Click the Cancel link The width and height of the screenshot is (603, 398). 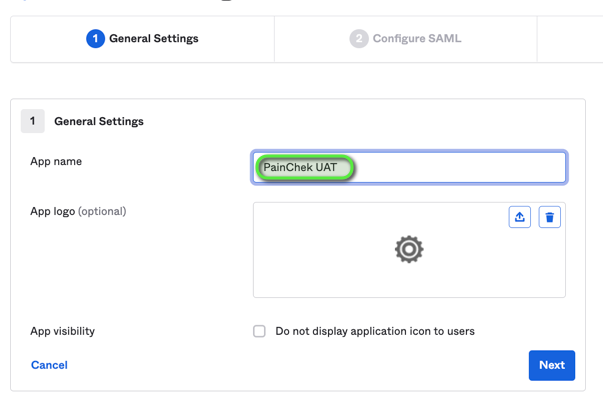coord(49,365)
